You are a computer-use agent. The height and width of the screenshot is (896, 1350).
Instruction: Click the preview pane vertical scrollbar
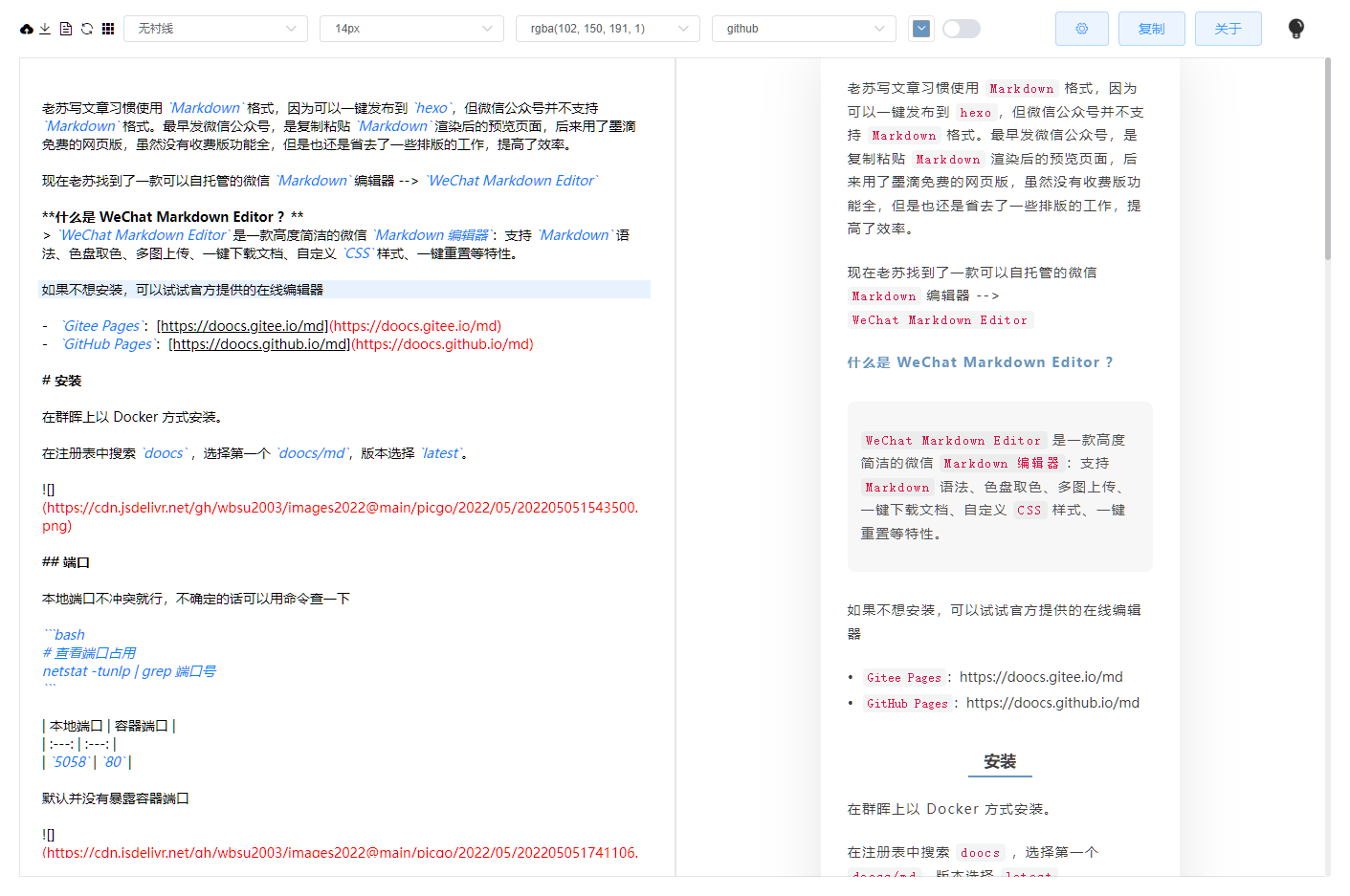(1328, 159)
